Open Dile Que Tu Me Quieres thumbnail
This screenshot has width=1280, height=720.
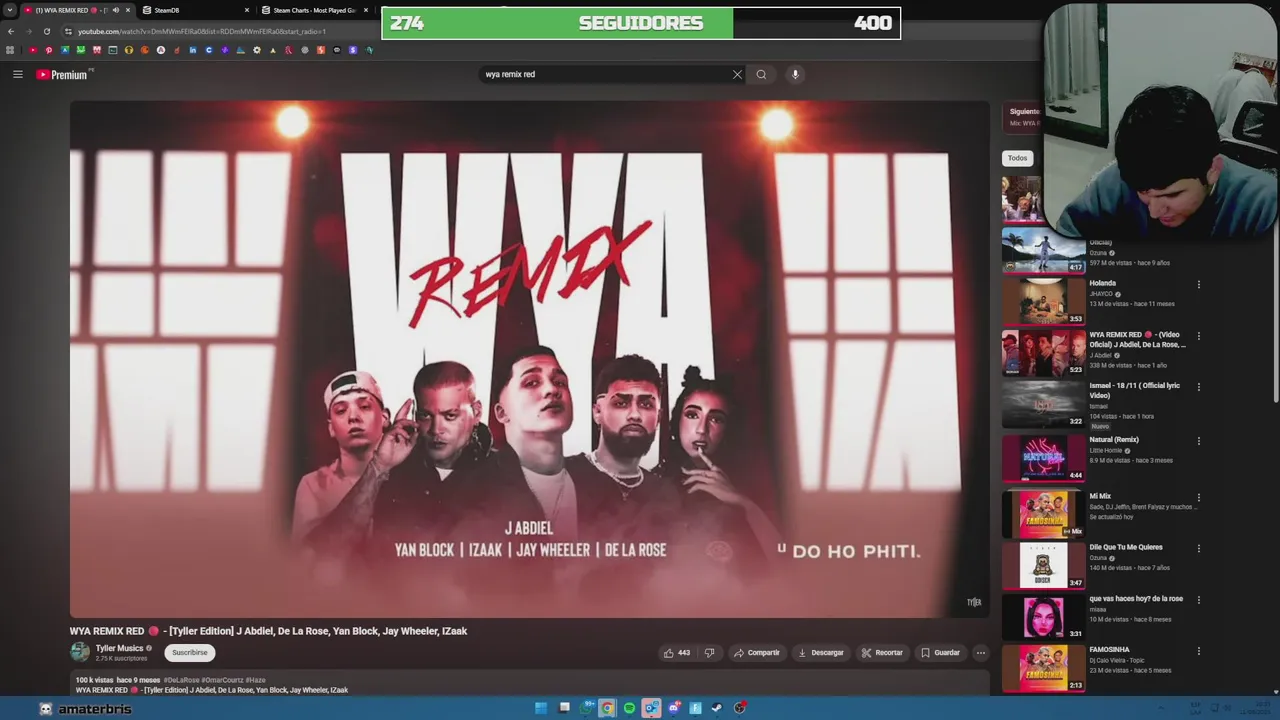1043,565
